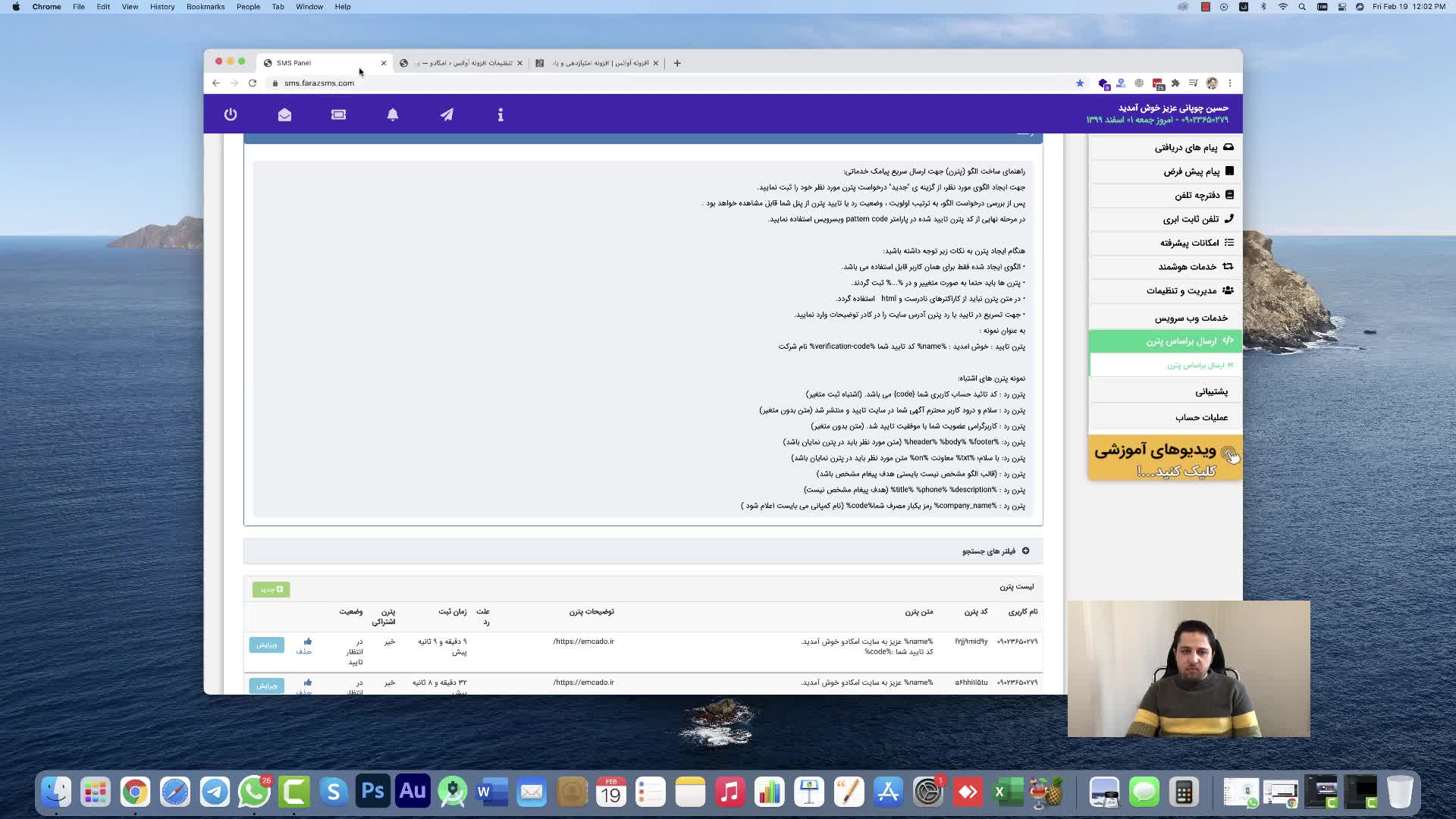The image size is (1456, 819).
Task: Click thumbs-up icon in first pattern row
Action: click(307, 642)
